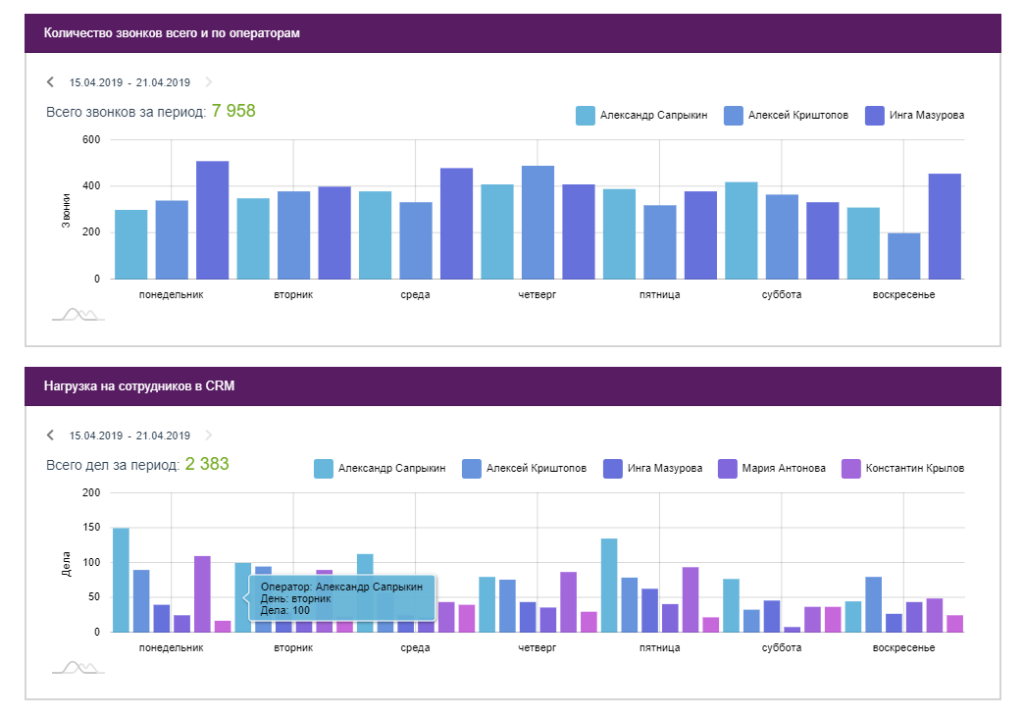Open date range 15.04.2019 - 21.04.2019 in calls panel
This screenshot has width=1024, height=716.
pos(130,82)
